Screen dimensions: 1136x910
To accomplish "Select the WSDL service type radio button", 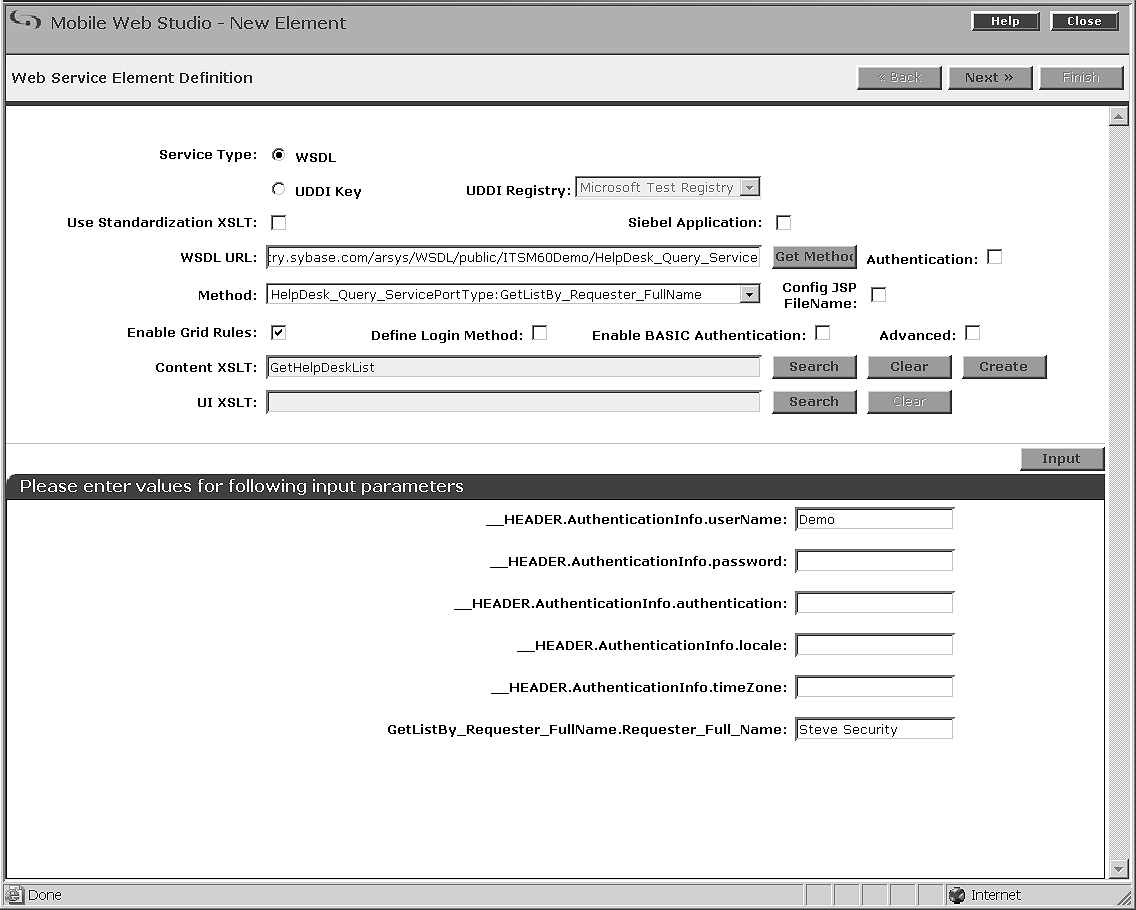I will pos(278,154).
